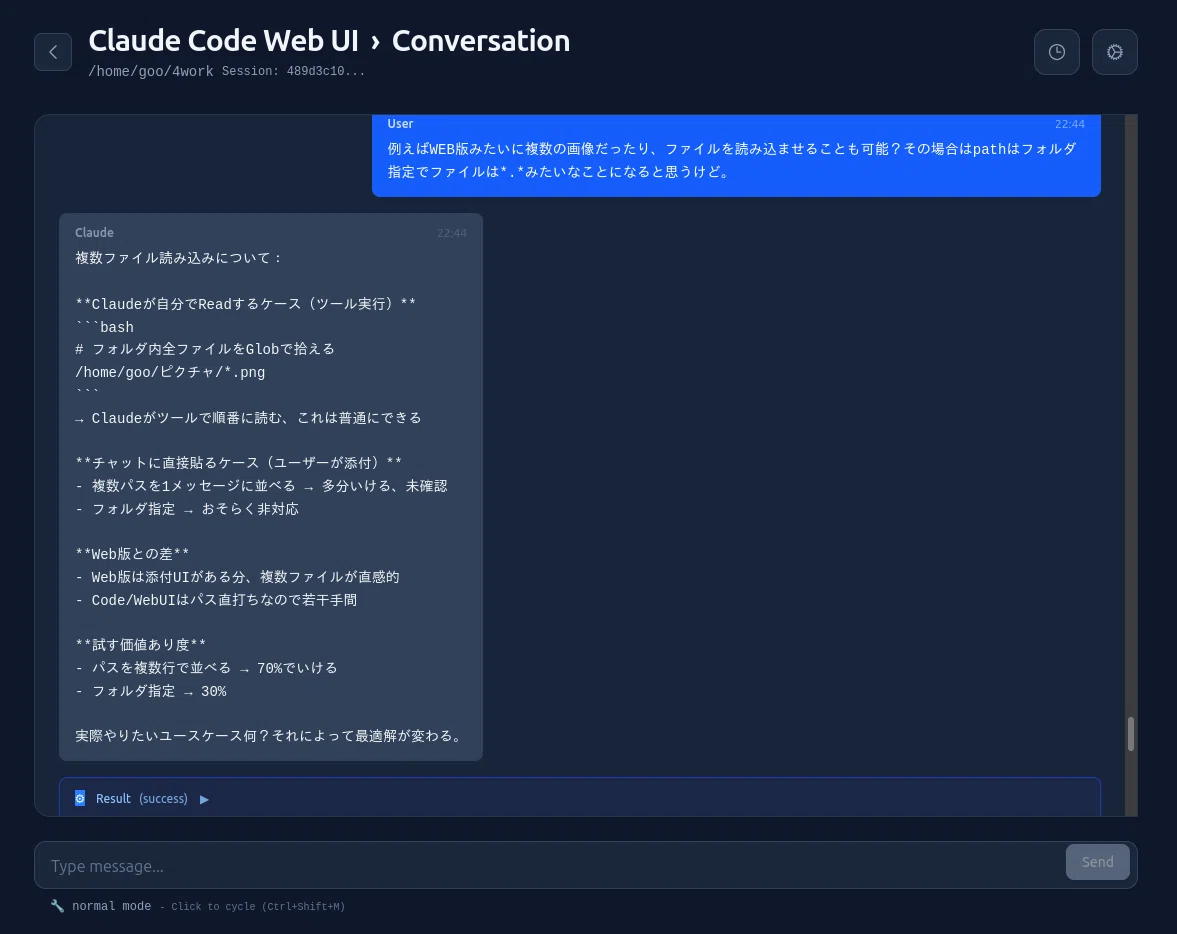Click the Session: 489d3c10... label
Screen dimensions: 1177x934
(x=293, y=71)
